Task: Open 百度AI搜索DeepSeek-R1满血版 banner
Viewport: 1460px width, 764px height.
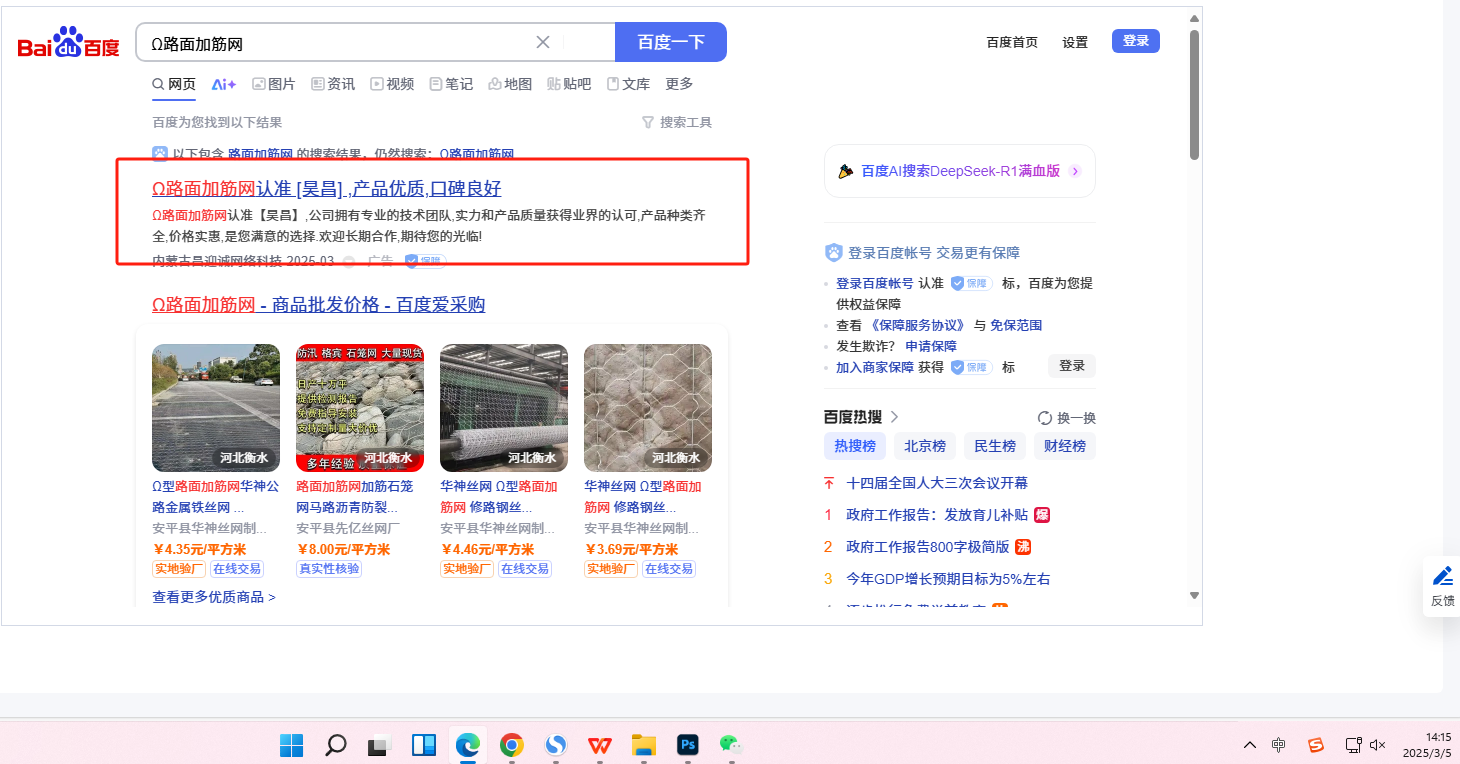Action: pyautogui.click(x=960, y=171)
